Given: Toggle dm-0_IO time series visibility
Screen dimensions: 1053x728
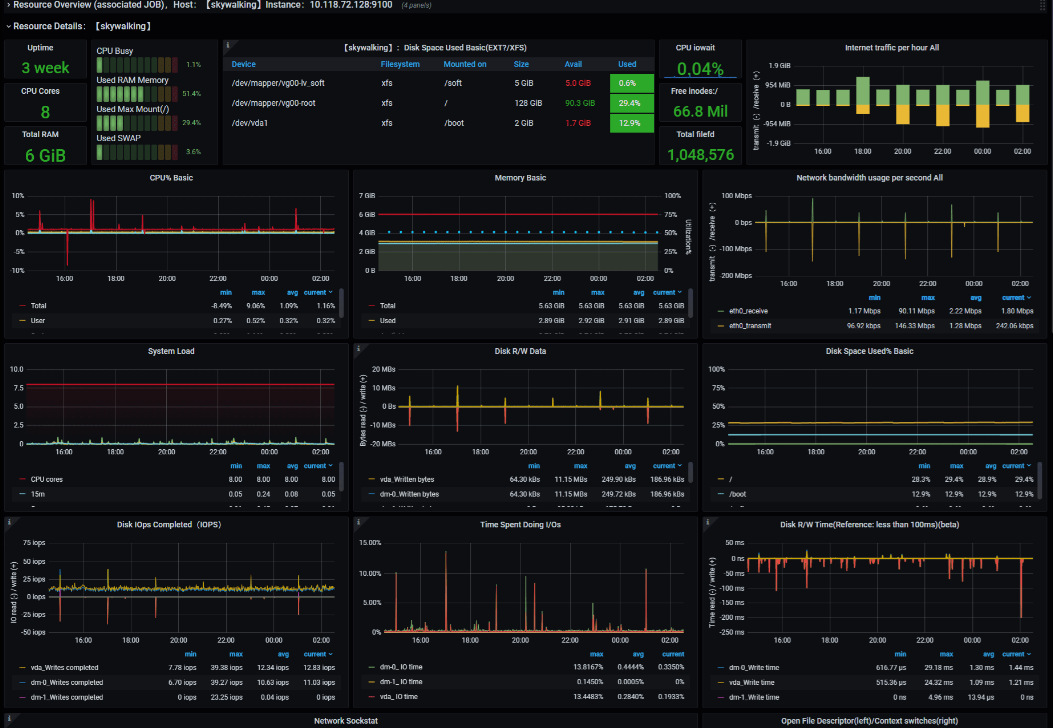Looking at the screenshot, I should pyautogui.click(x=401, y=667).
